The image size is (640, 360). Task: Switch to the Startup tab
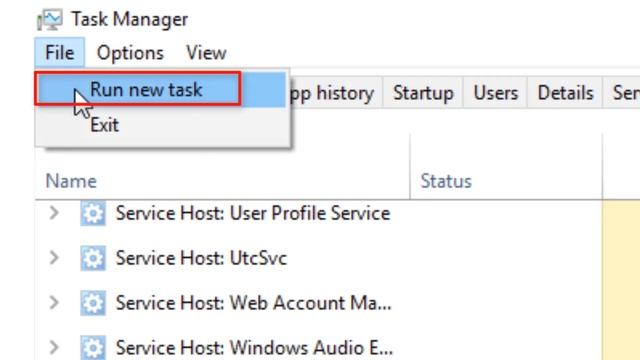click(423, 93)
